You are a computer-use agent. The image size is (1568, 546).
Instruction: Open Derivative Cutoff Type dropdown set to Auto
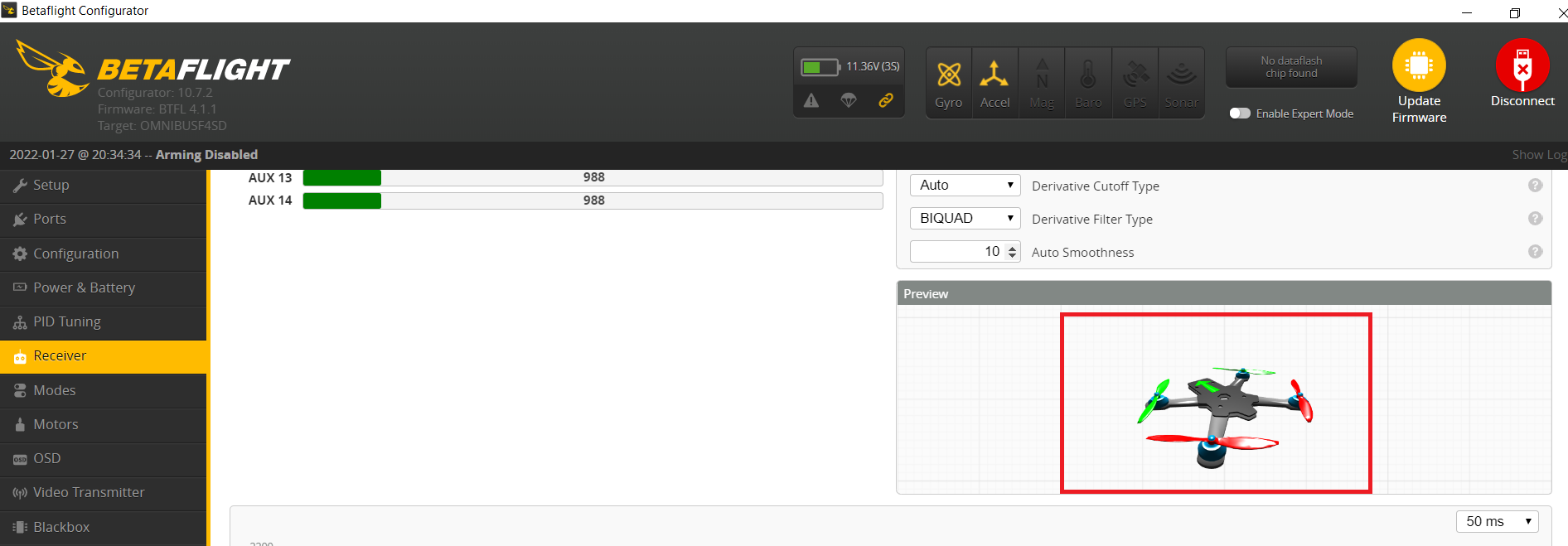pos(965,186)
